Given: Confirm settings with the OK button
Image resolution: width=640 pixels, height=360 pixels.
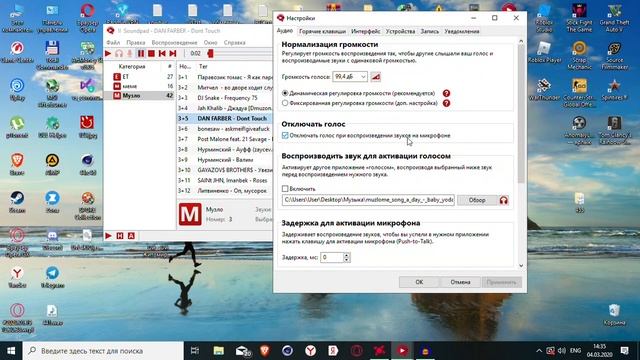Looking at the screenshot, I should [419, 282].
